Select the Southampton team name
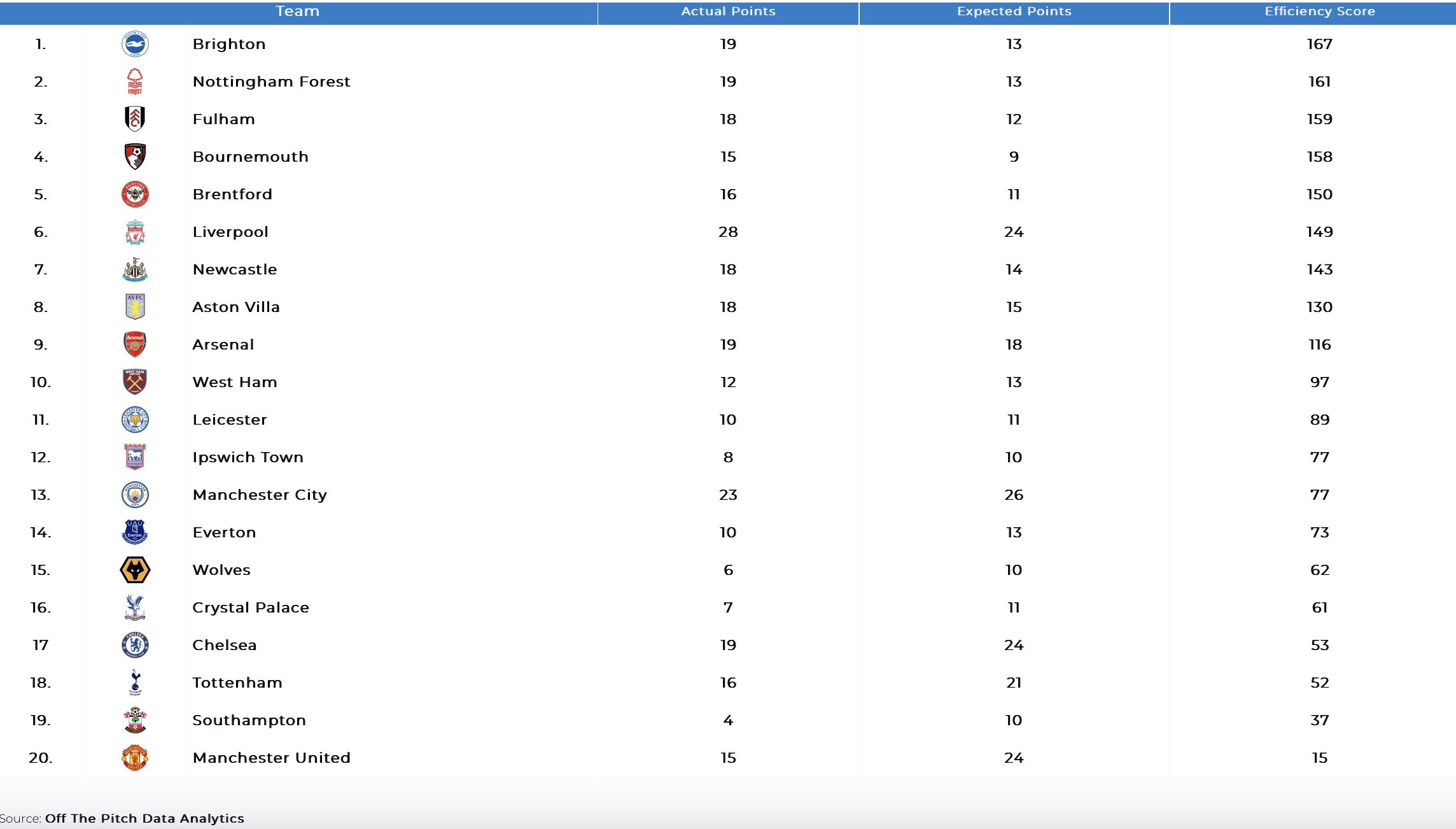This screenshot has height=829, width=1456. coord(249,720)
